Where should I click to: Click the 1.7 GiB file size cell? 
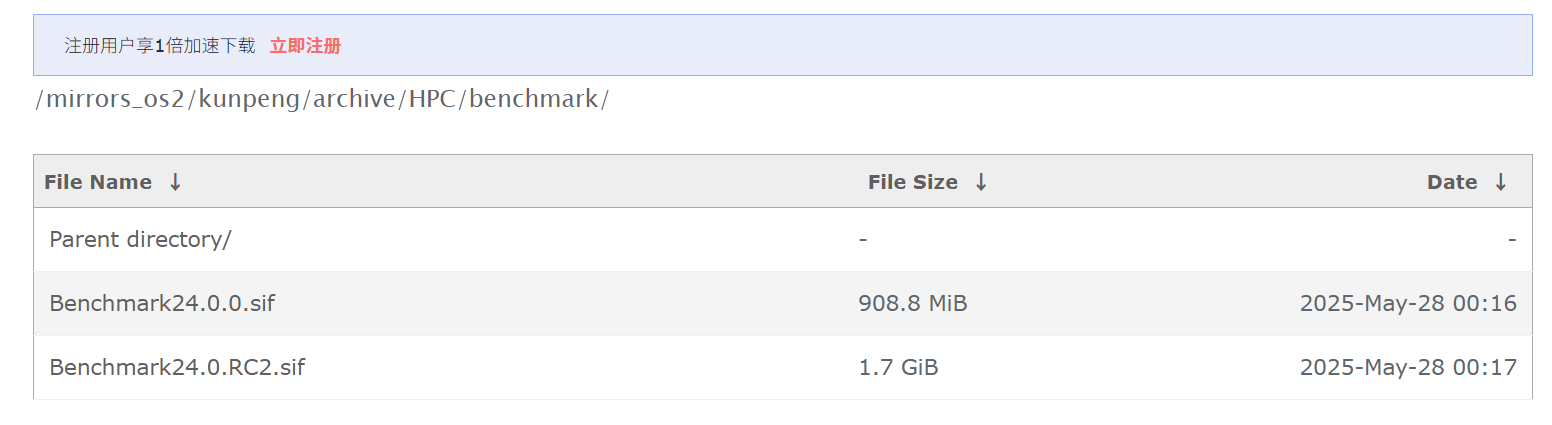(898, 368)
